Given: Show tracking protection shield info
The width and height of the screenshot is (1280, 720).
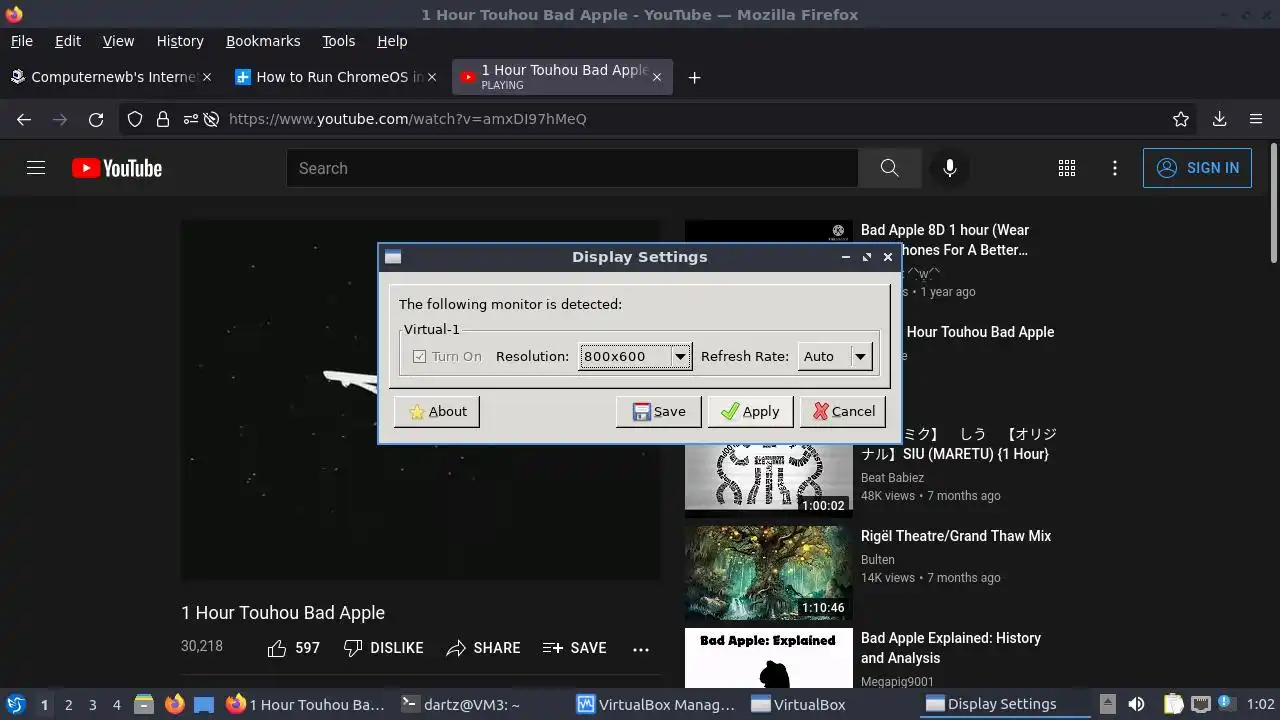Looking at the screenshot, I should point(135,119).
